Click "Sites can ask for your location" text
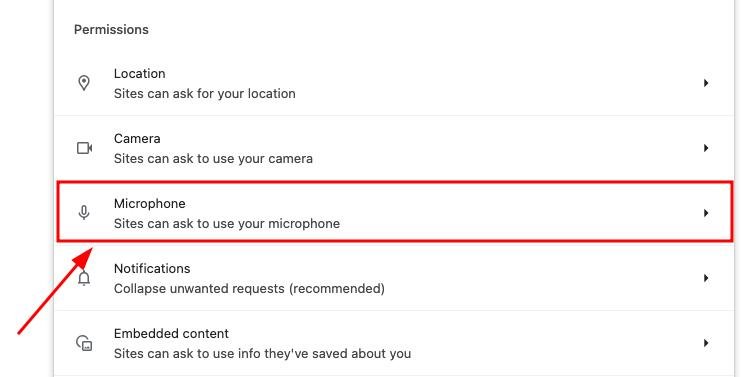The height and width of the screenshot is (377, 749). (x=204, y=94)
